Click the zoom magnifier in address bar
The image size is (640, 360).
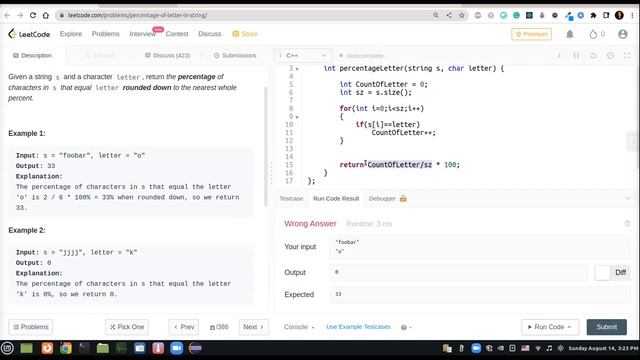[436, 15]
